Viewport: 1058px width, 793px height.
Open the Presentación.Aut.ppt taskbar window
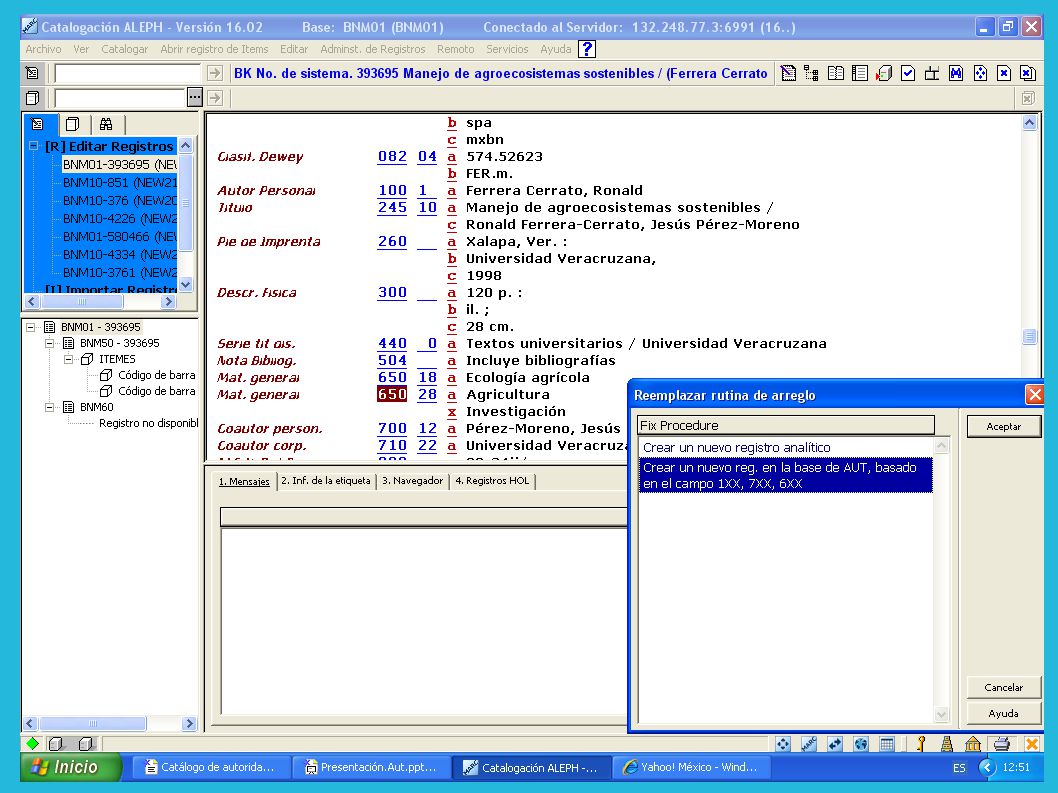(370, 767)
